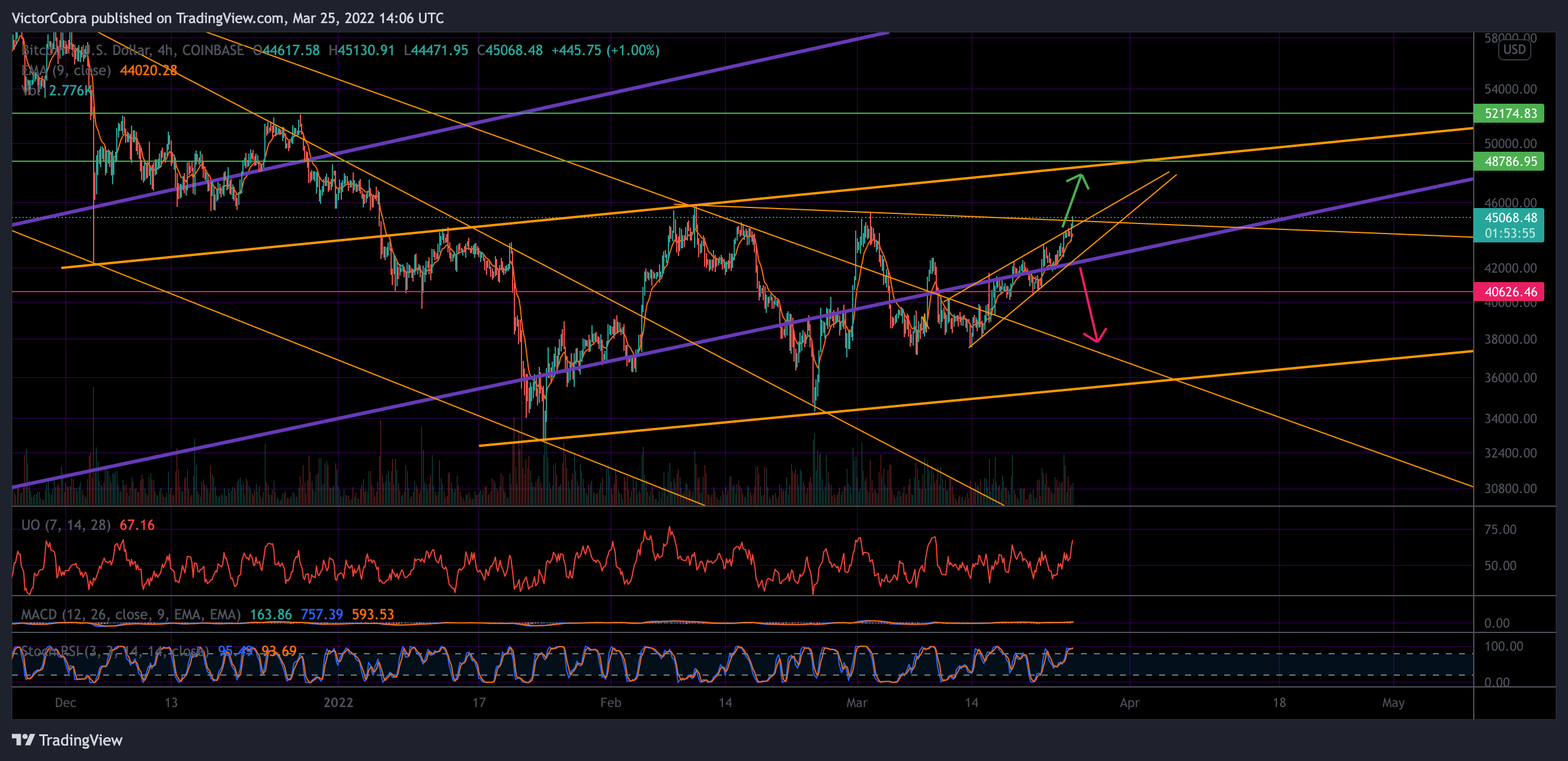1568x761 pixels.
Task: Click the 'Apr' label on time axis
Action: coord(1129,702)
